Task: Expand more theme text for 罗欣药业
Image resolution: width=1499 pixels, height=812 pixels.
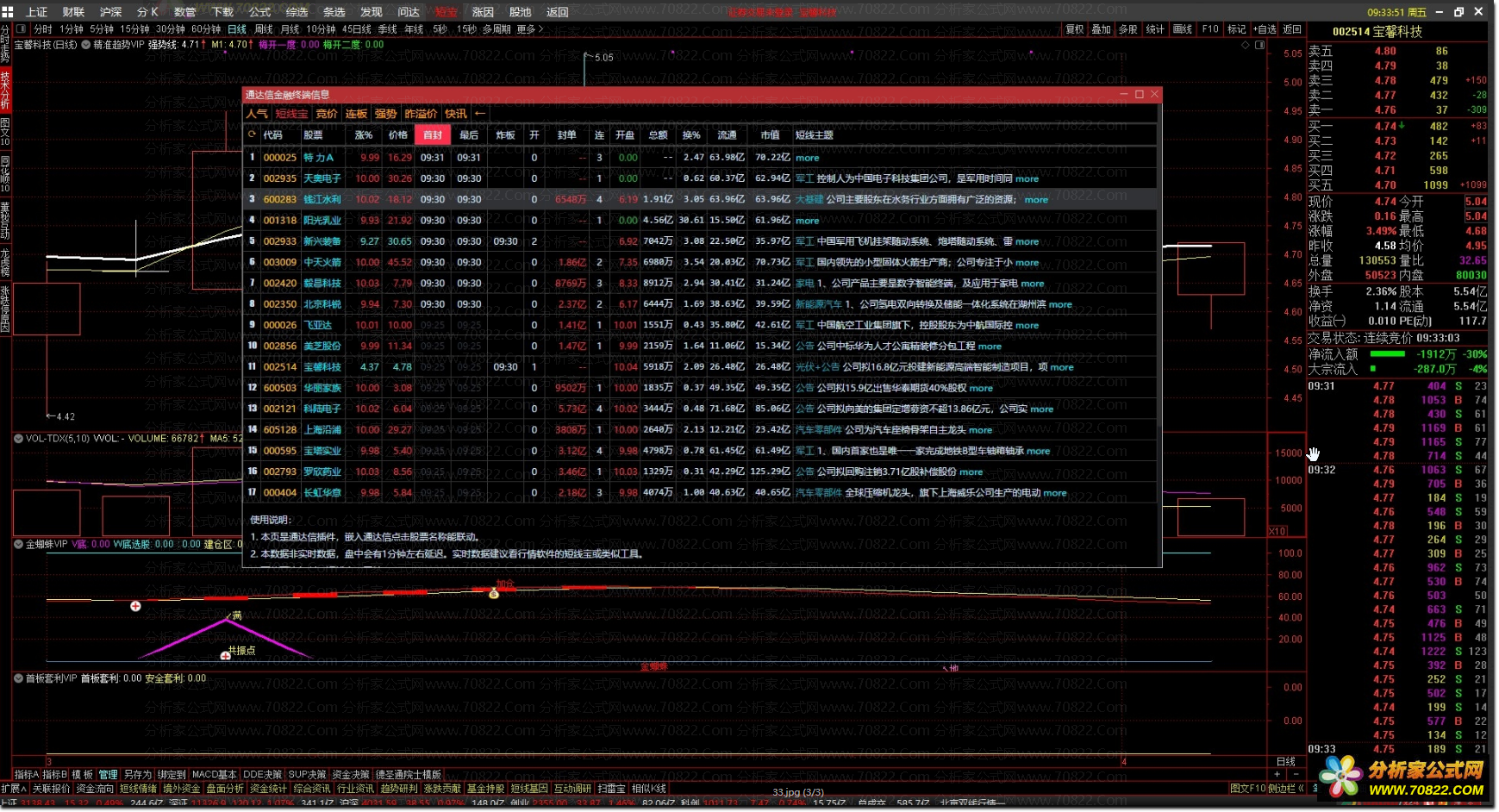Action: click(971, 472)
